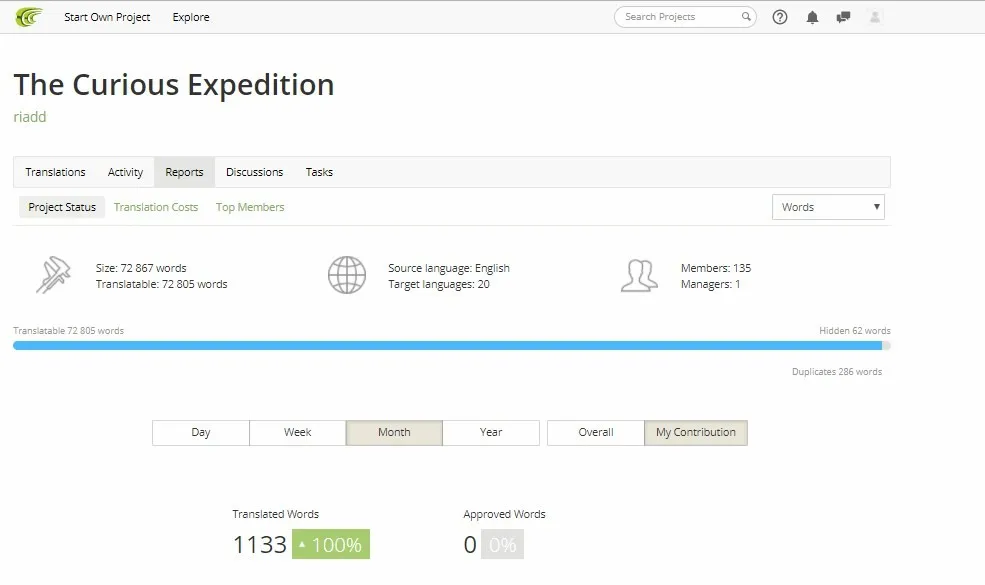Click 'Target languages: 20' text
This screenshot has width=985, height=585.
pos(438,285)
